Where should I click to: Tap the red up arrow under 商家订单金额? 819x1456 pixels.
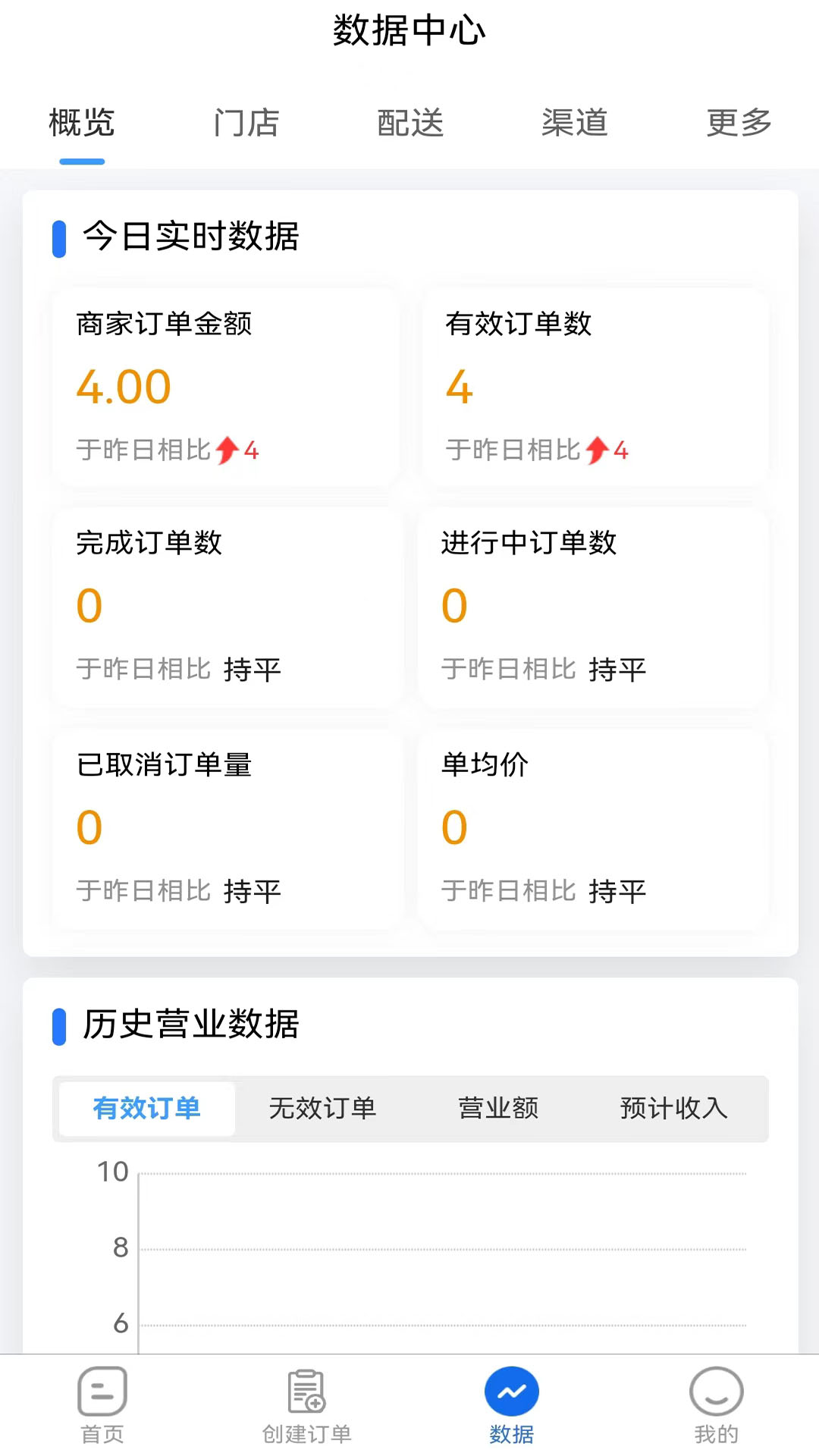227,450
